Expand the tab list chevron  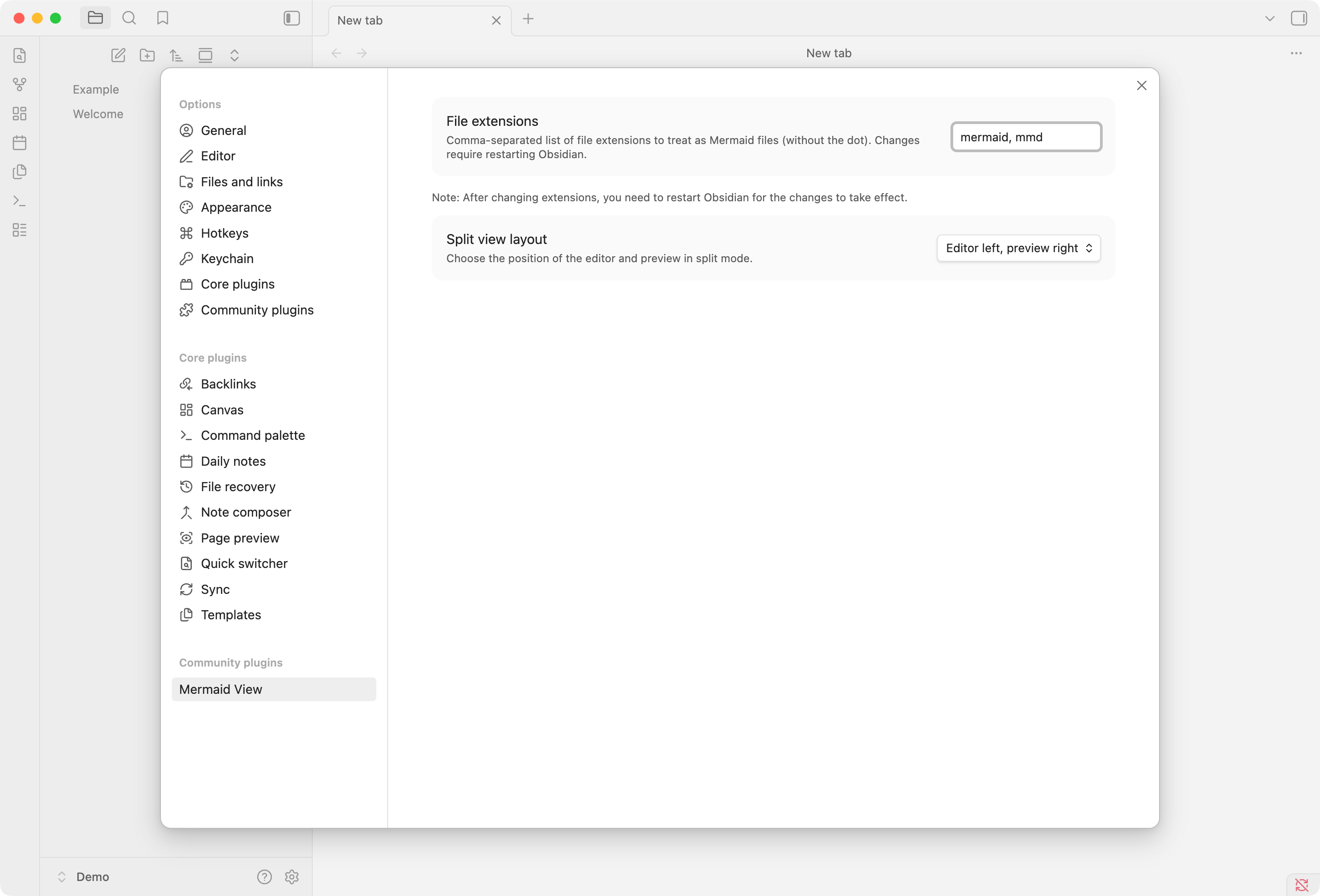click(1270, 18)
